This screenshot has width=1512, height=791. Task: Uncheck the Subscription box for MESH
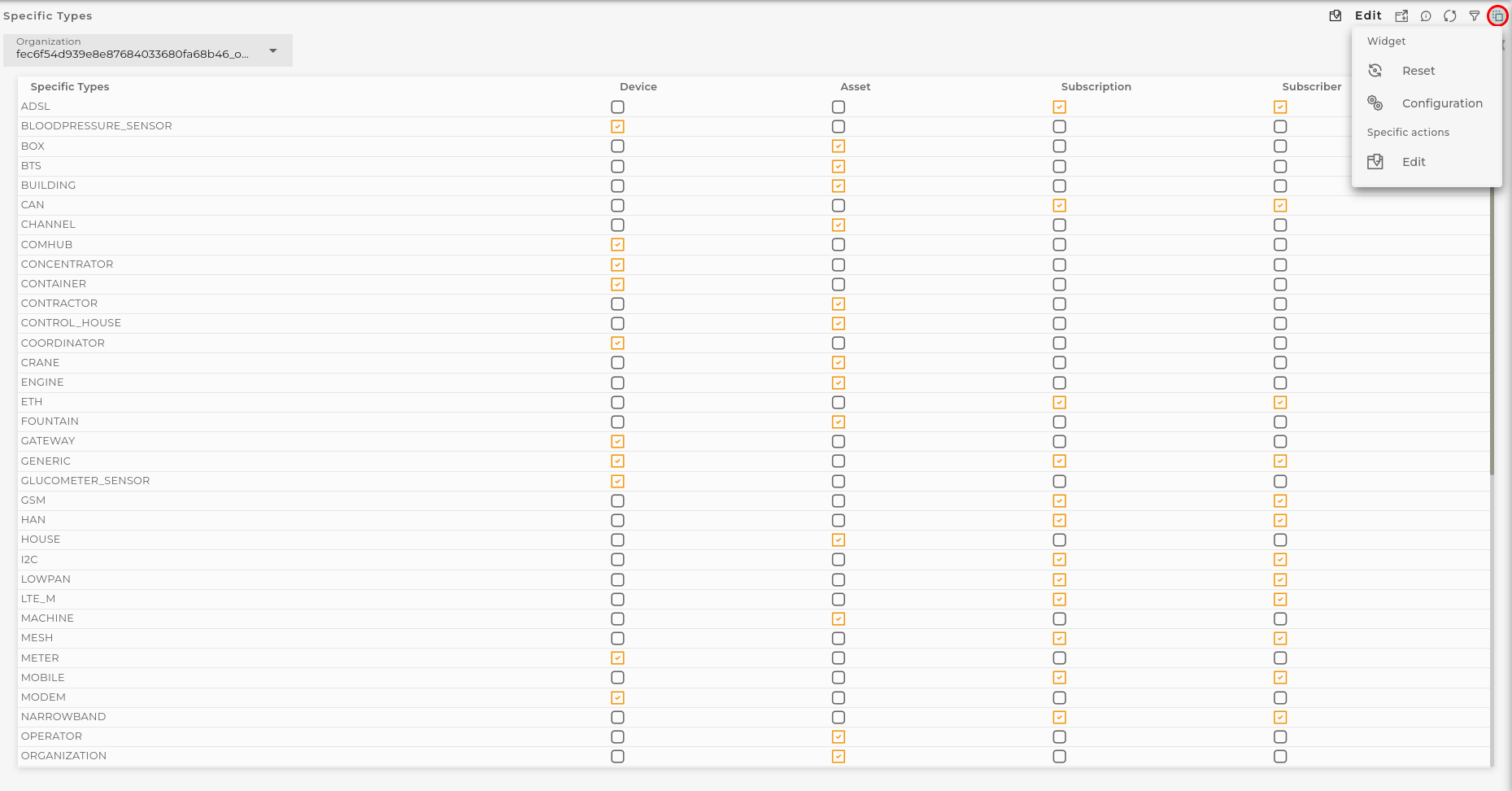pyautogui.click(x=1059, y=638)
